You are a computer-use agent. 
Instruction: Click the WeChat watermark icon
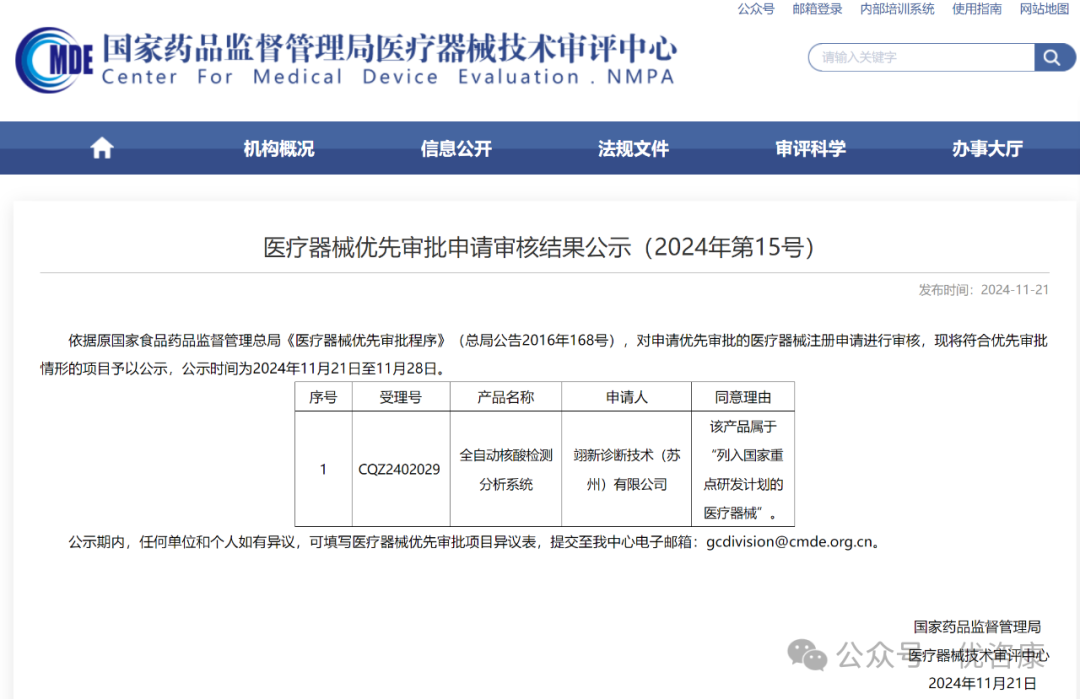[x=807, y=654]
